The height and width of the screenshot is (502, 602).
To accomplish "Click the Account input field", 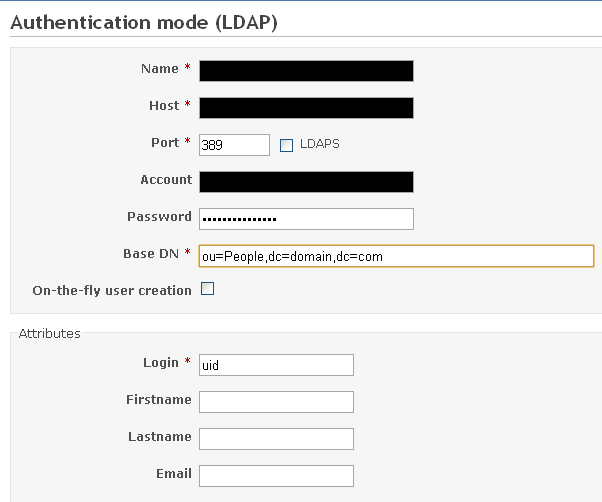I will (306, 181).
